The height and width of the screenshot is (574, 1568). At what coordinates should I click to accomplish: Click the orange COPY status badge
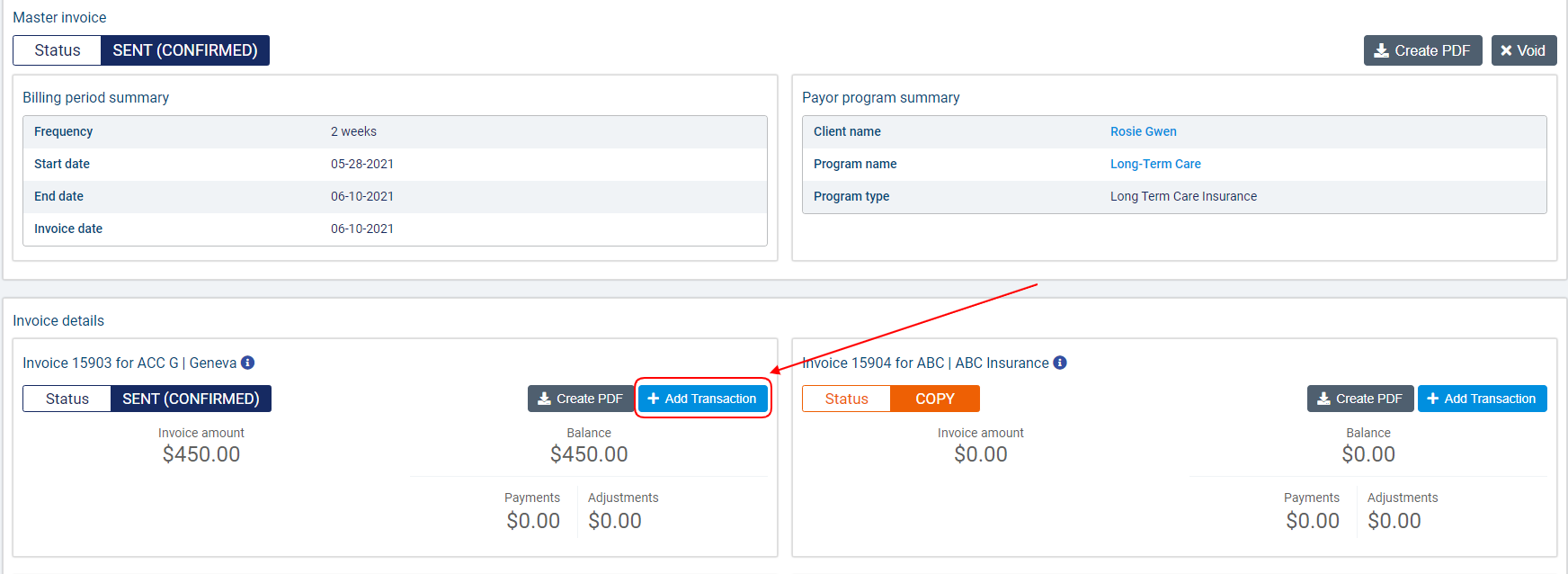(934, 399)
